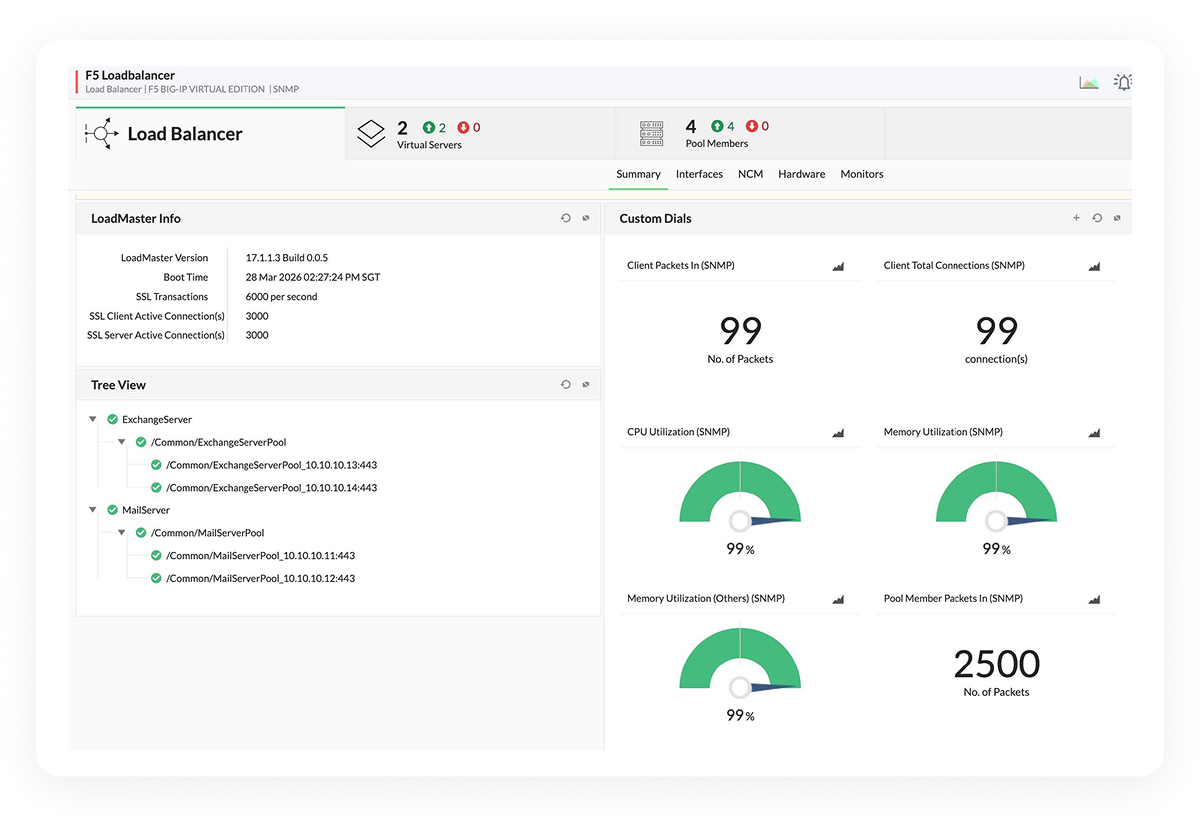The height and width of the screenshot is (833, 1200).
Task: Click the status icon beside /Common/ExchangeServerPool
Action: tap(141, 441)
